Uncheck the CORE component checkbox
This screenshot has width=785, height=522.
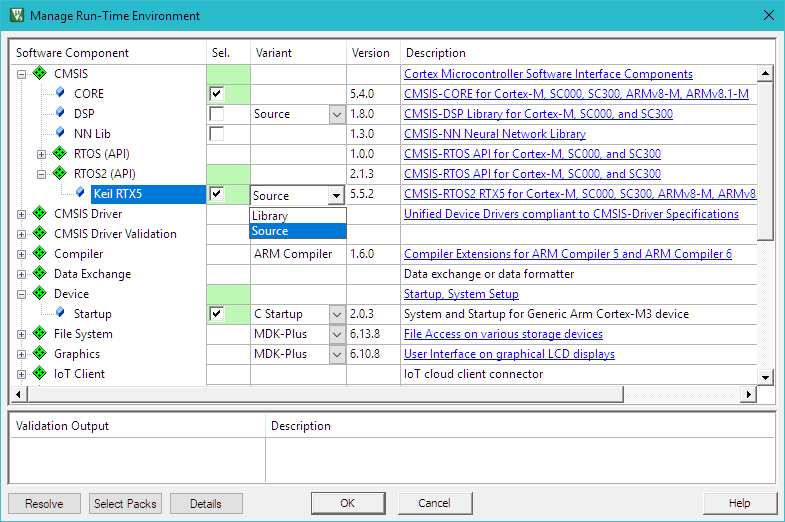pyautogui.click(x=217, y=94)
